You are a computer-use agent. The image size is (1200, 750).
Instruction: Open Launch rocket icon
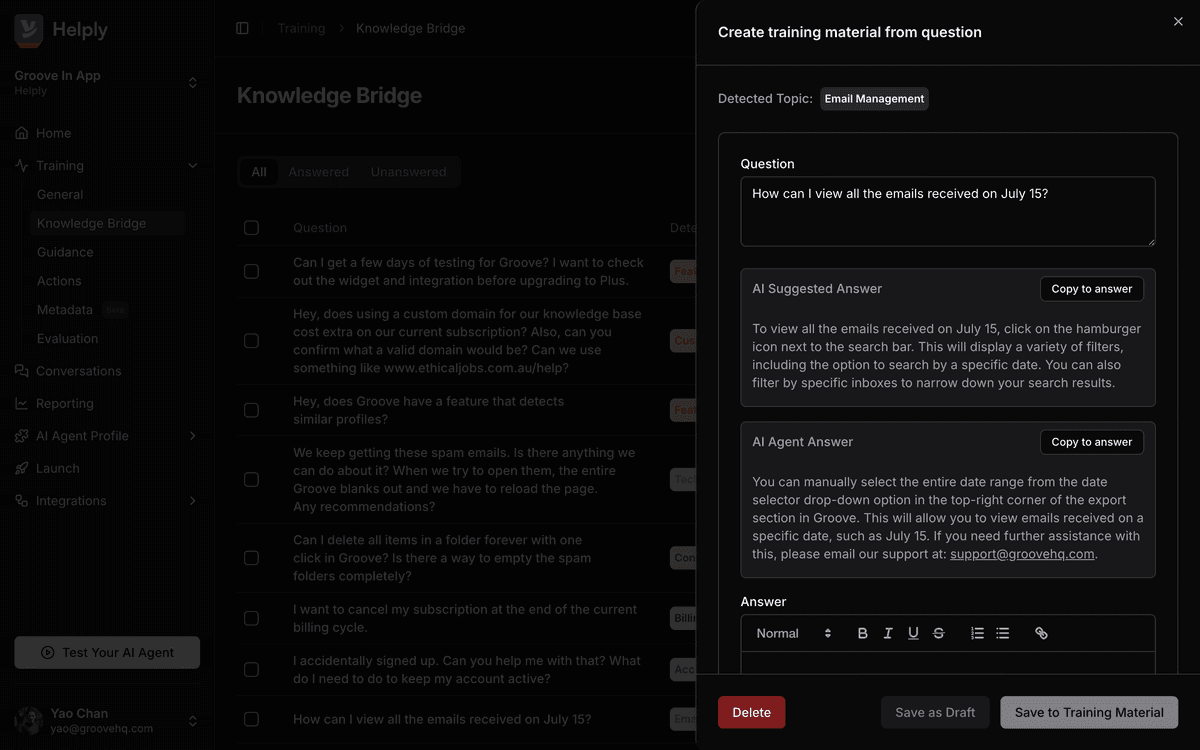22,468
